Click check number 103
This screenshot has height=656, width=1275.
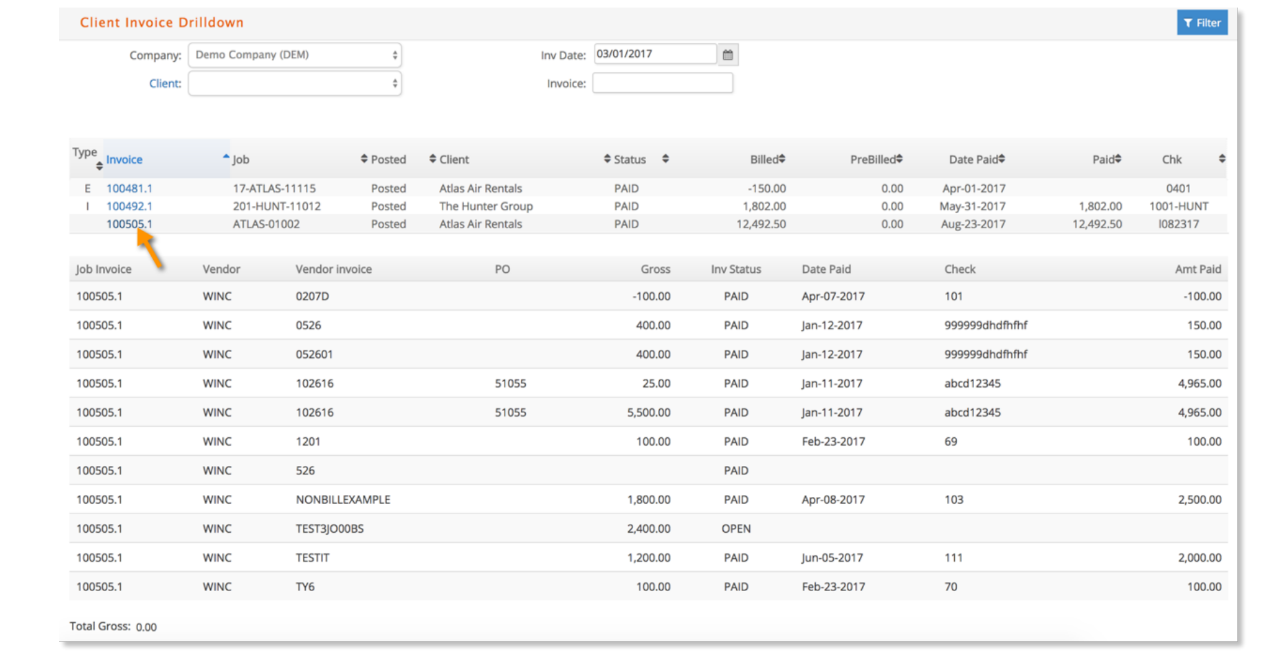(x=954, y=499)
